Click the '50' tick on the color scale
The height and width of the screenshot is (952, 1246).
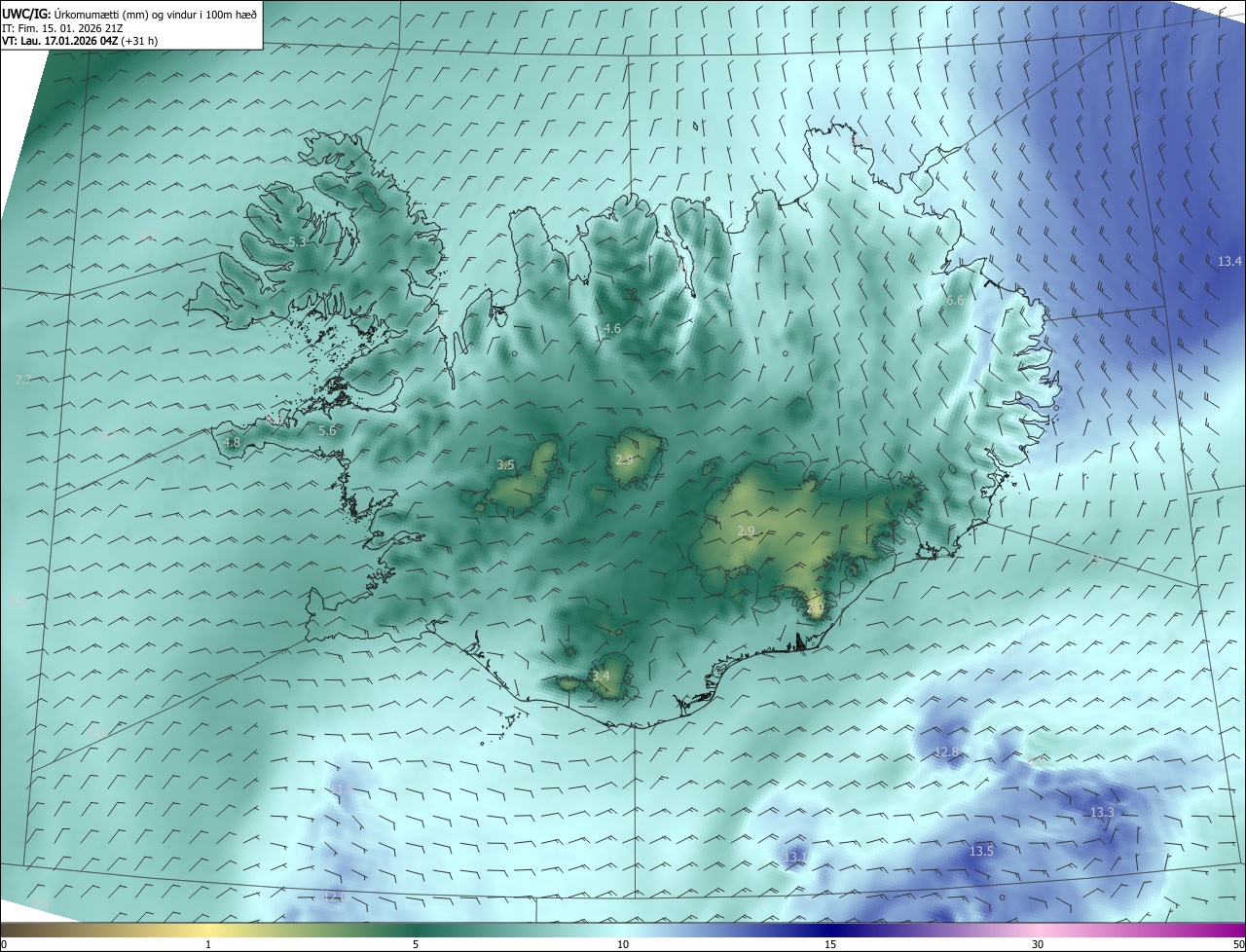click(x=1239, y=944)
